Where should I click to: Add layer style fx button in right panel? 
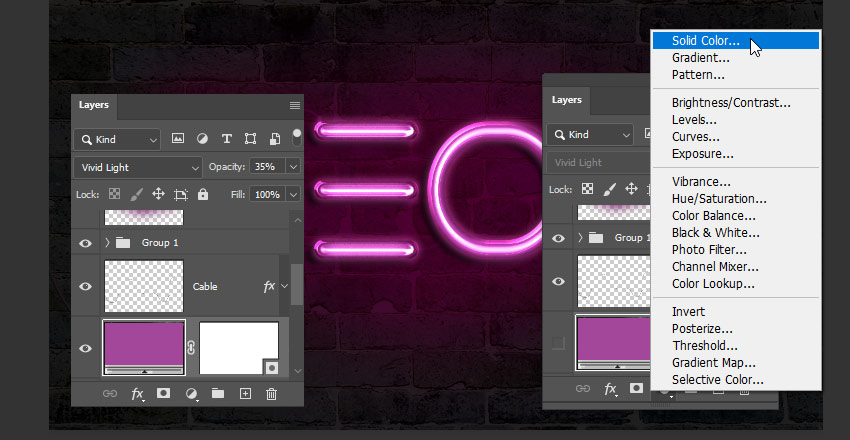[x=610, y=389]
